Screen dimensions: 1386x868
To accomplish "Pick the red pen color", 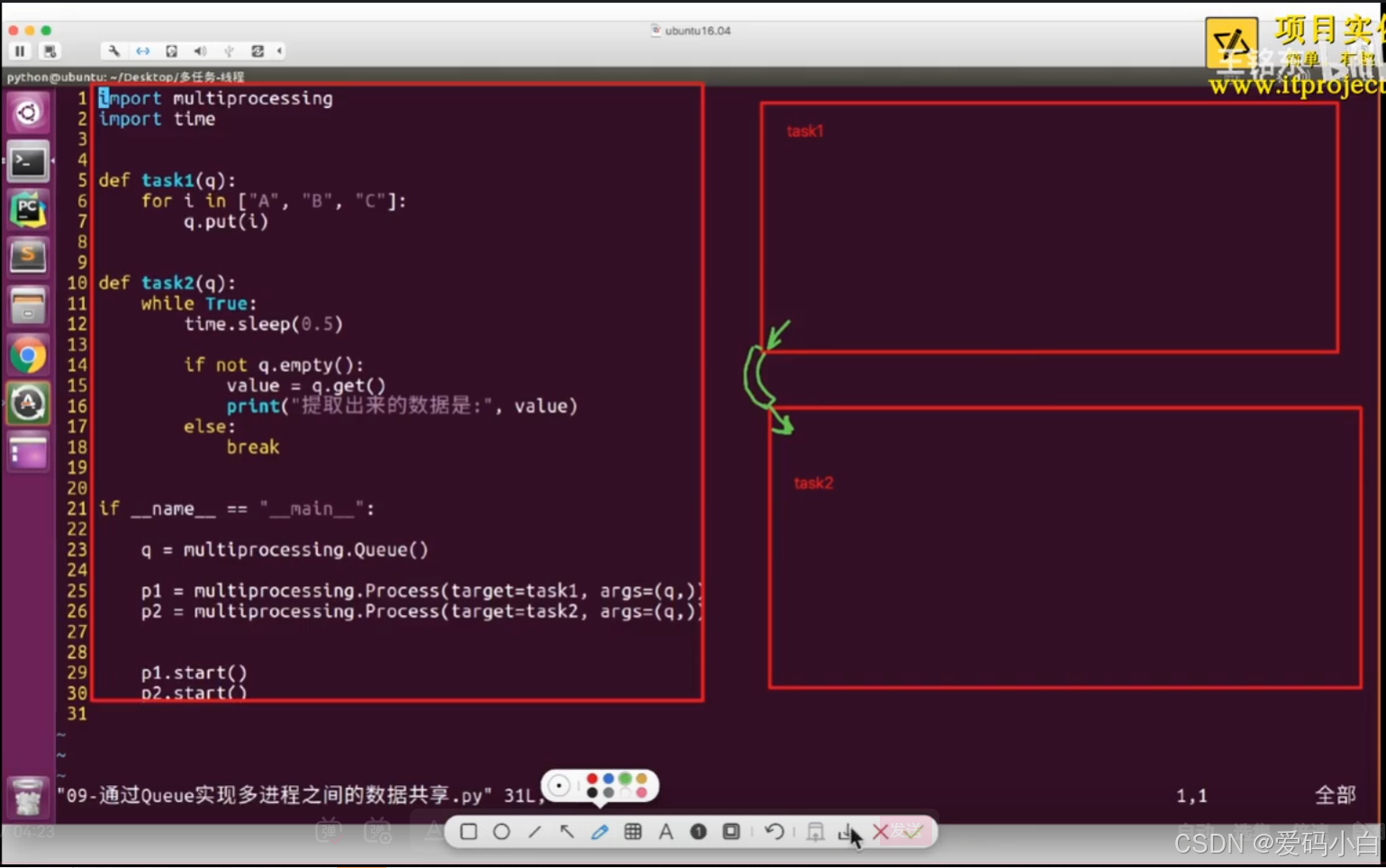I will pos(592,778).
